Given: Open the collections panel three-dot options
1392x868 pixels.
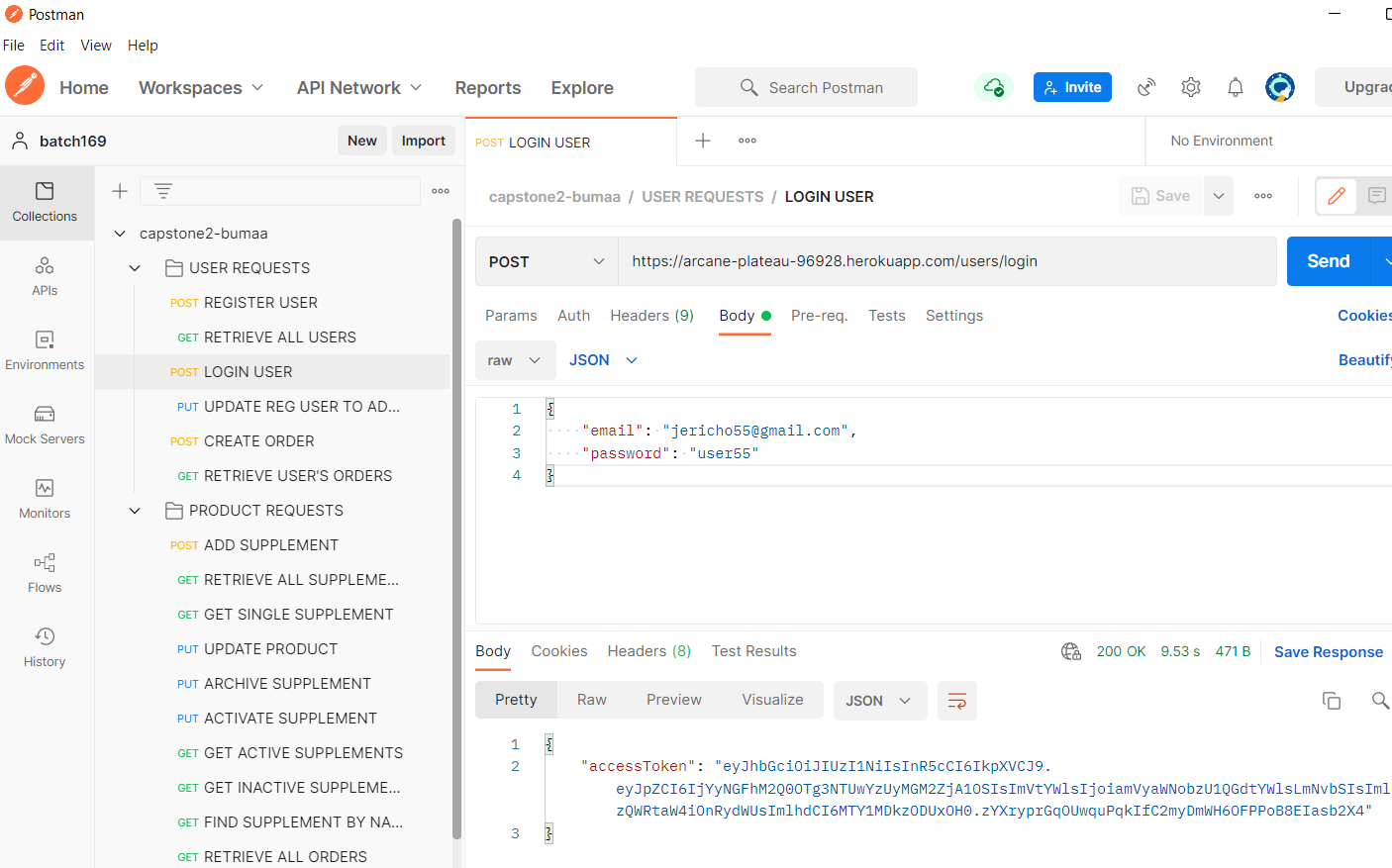Looking at the screenshot, I should 441,191.
